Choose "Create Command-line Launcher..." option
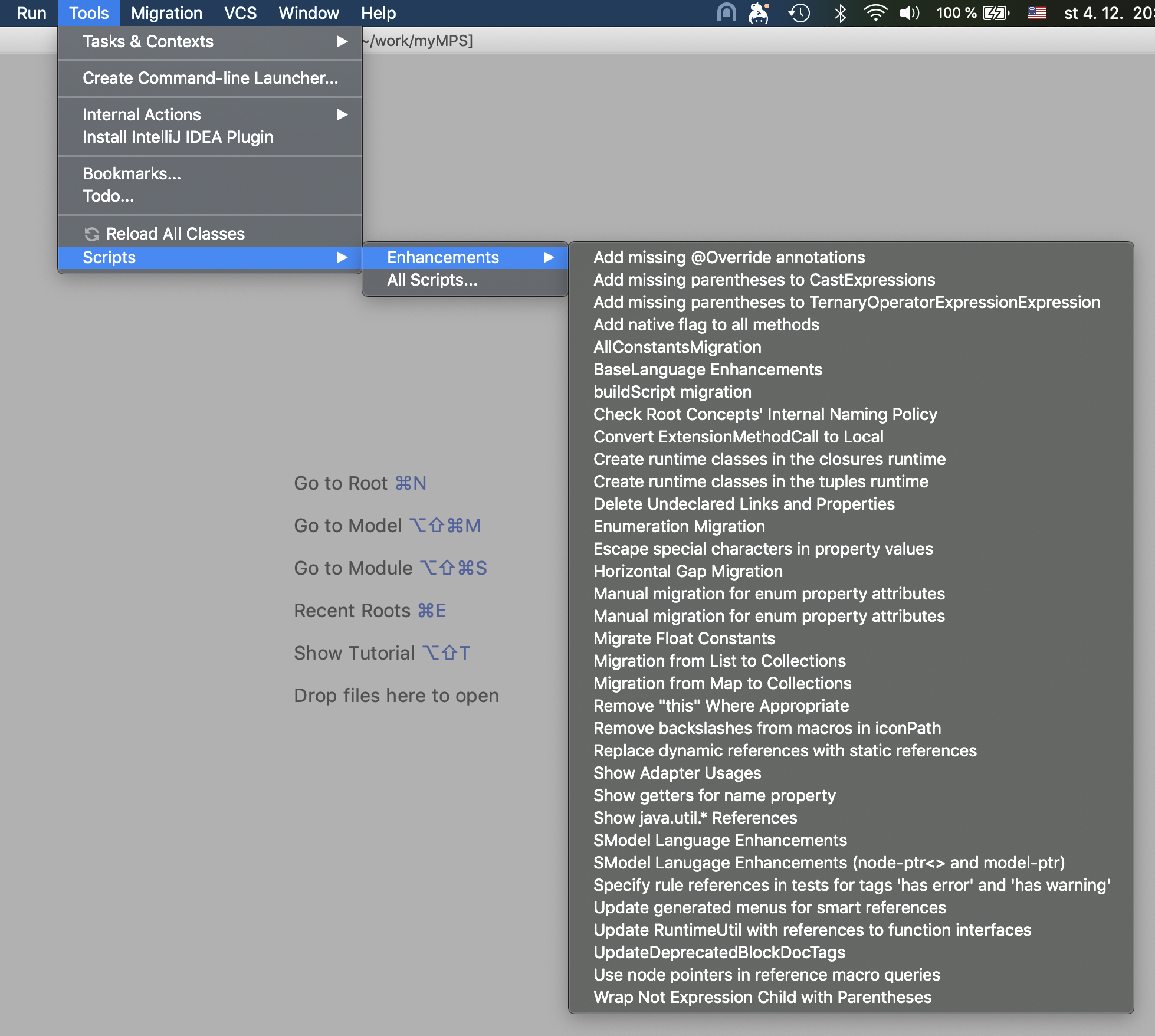 pyautogui.click(x=211, y=77)
